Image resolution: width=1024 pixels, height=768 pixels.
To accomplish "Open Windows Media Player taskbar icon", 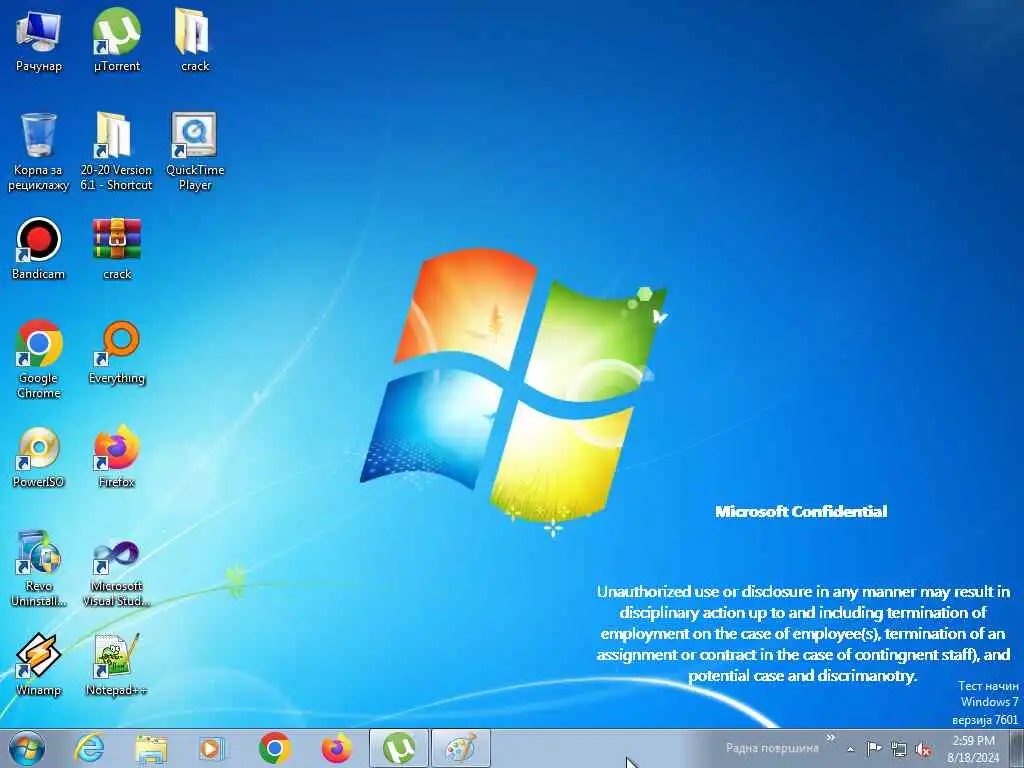I will point(212,748).
